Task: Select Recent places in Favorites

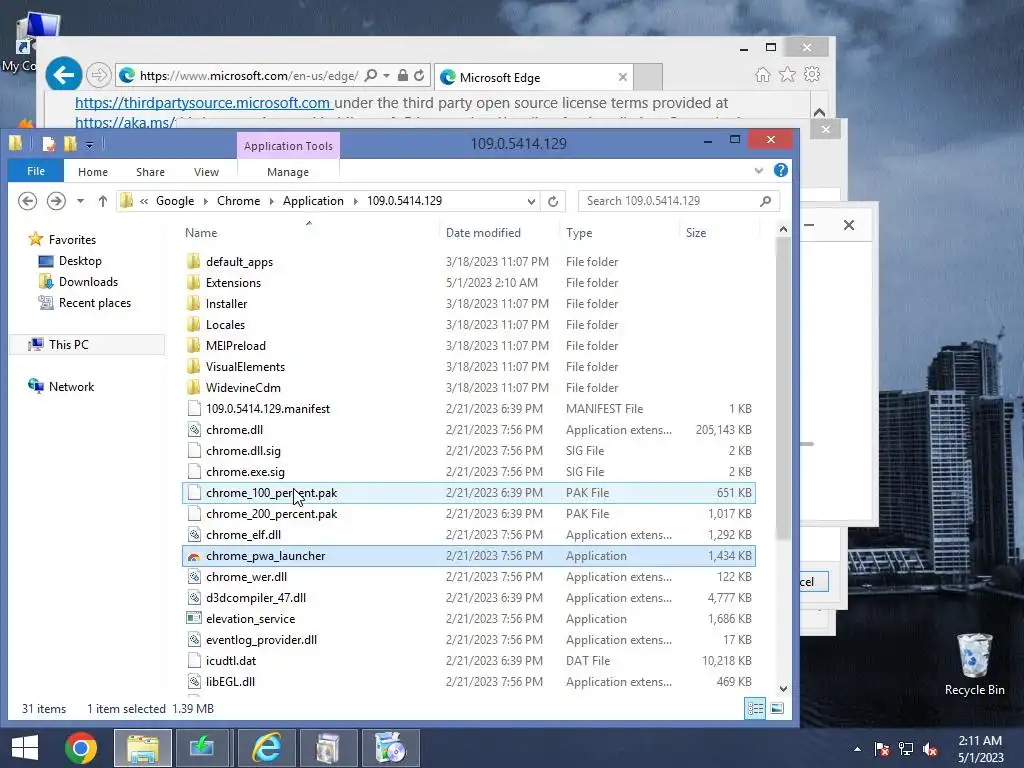Action: click(x=95, y=302)
